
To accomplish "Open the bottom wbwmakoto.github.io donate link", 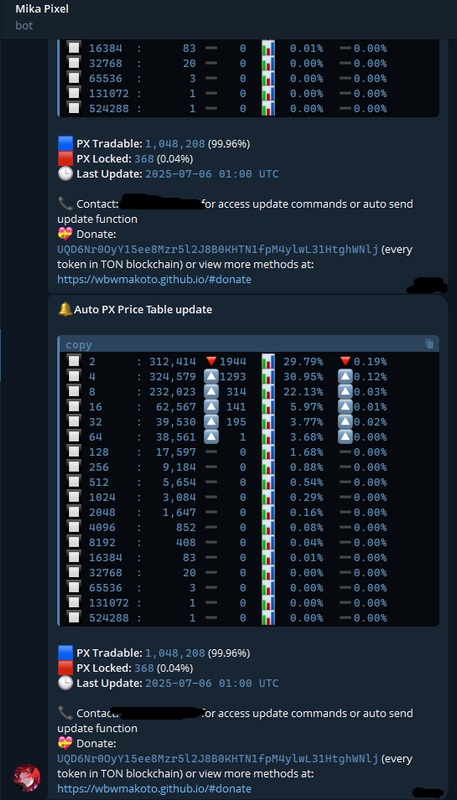I will [154, 788].
